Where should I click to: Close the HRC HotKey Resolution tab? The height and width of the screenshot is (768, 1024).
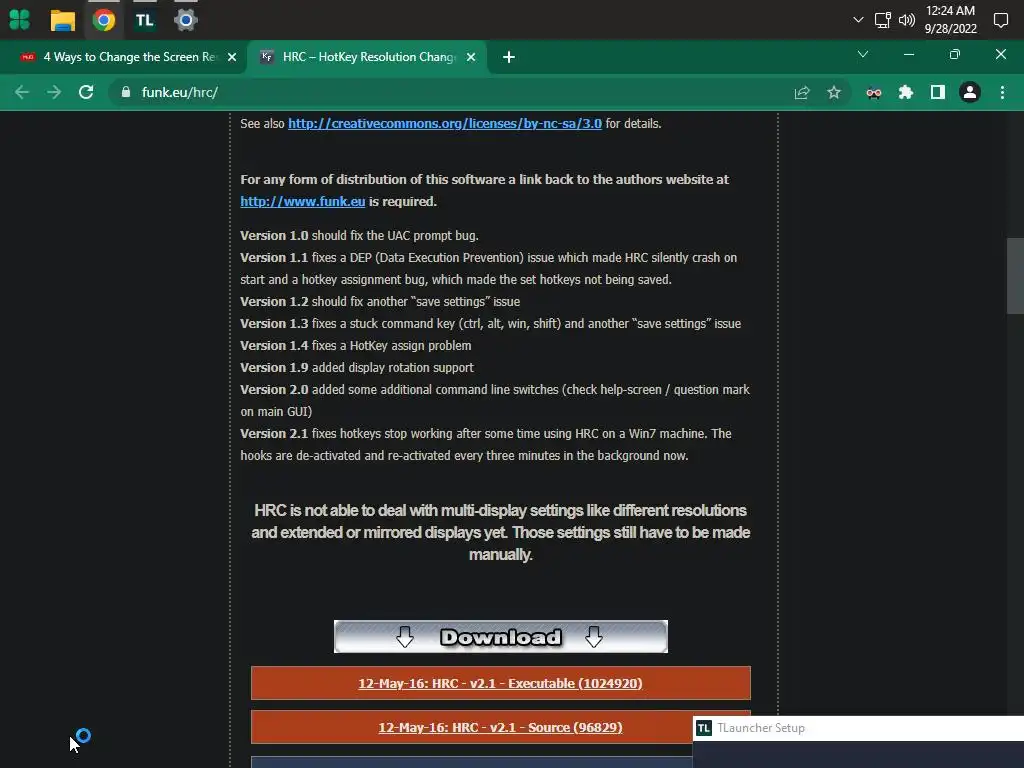pos(471,57)
